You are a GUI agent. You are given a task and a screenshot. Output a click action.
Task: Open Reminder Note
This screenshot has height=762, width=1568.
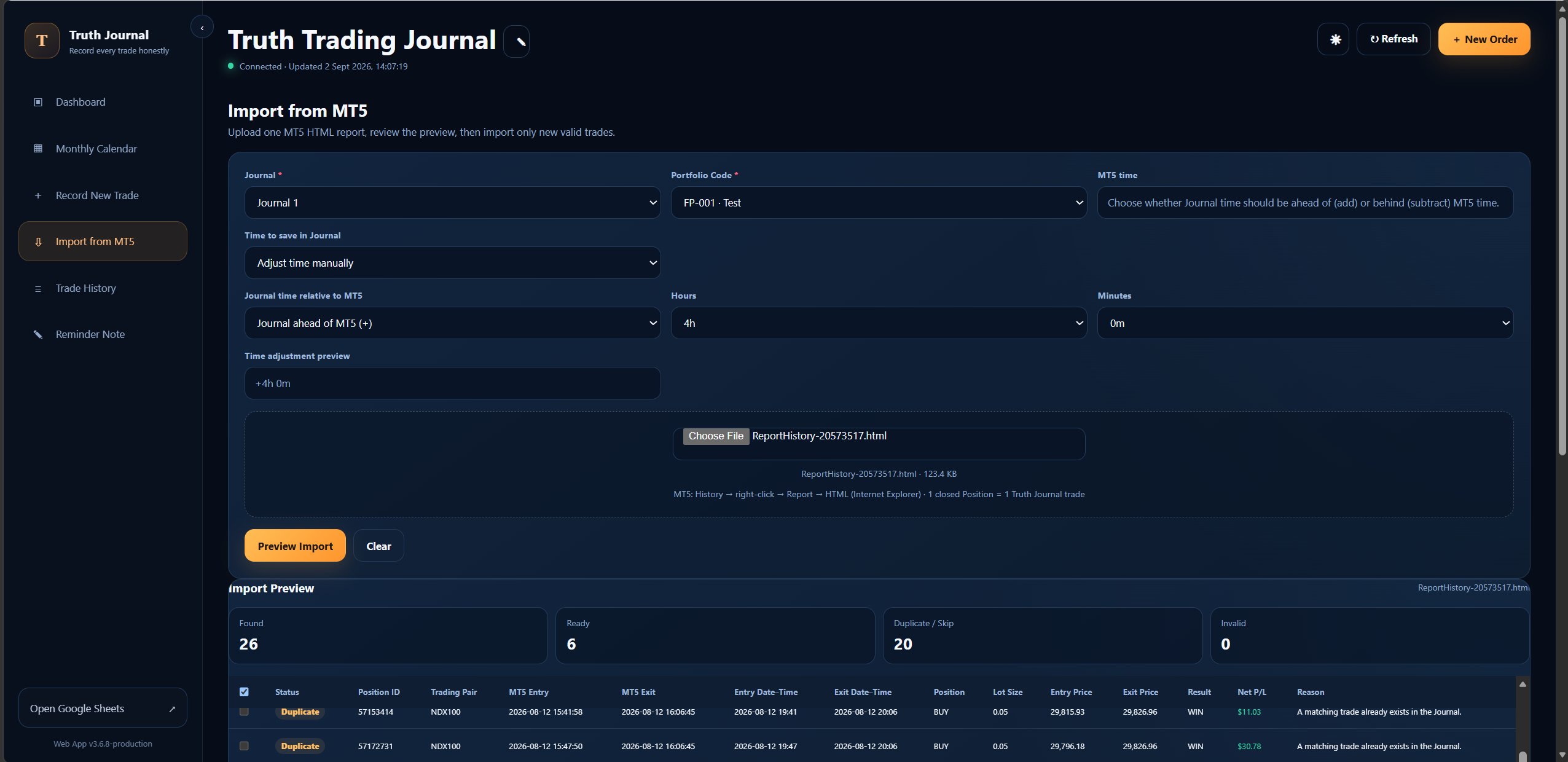tap(103, 334)
